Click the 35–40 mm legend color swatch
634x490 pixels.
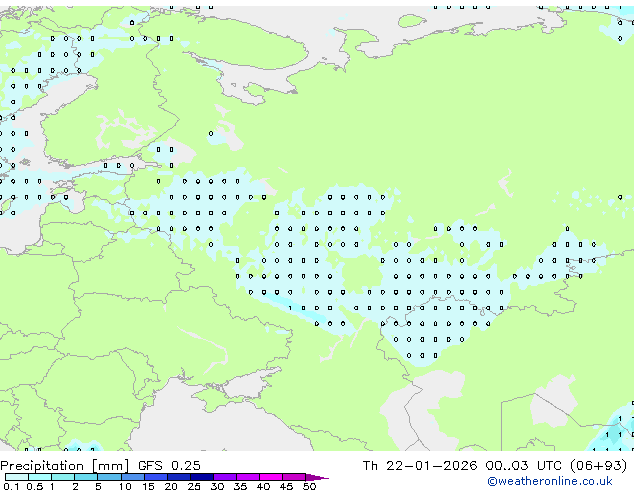click(247, 477)
